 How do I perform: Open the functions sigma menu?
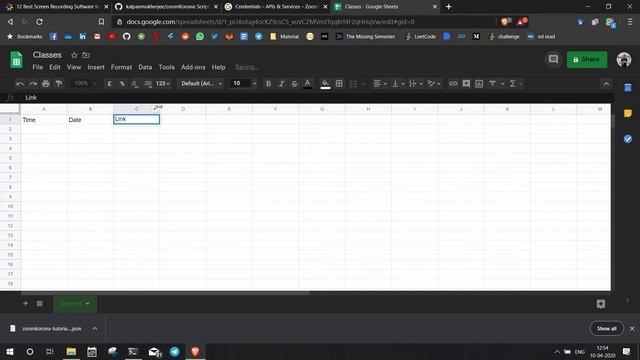point(513,84)
